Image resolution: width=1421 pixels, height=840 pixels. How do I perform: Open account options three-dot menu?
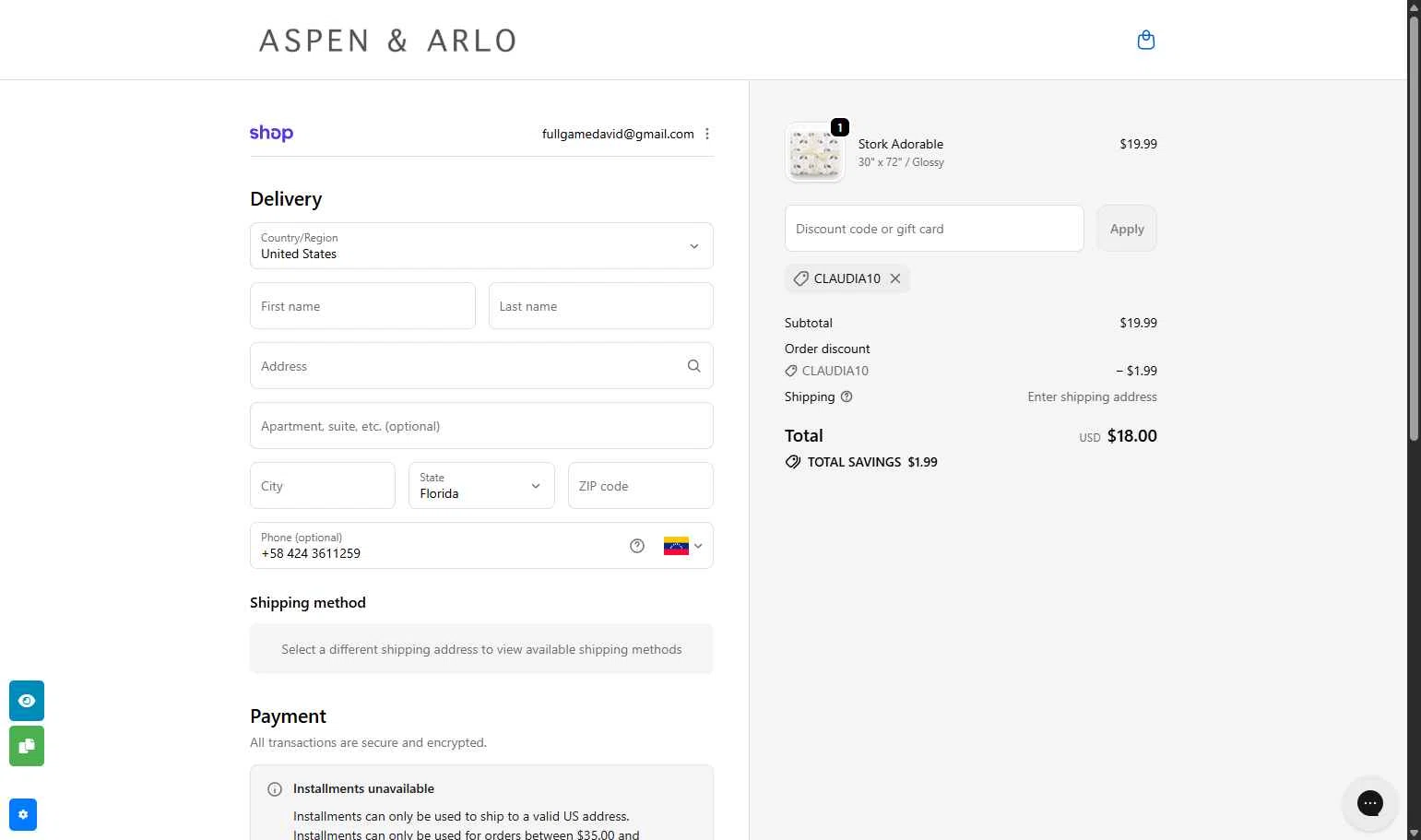click(707, 134)
